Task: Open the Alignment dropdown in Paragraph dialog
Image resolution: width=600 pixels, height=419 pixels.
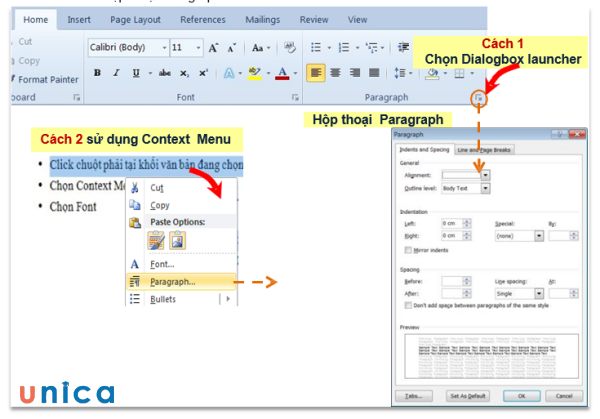Action: (485, 175)
